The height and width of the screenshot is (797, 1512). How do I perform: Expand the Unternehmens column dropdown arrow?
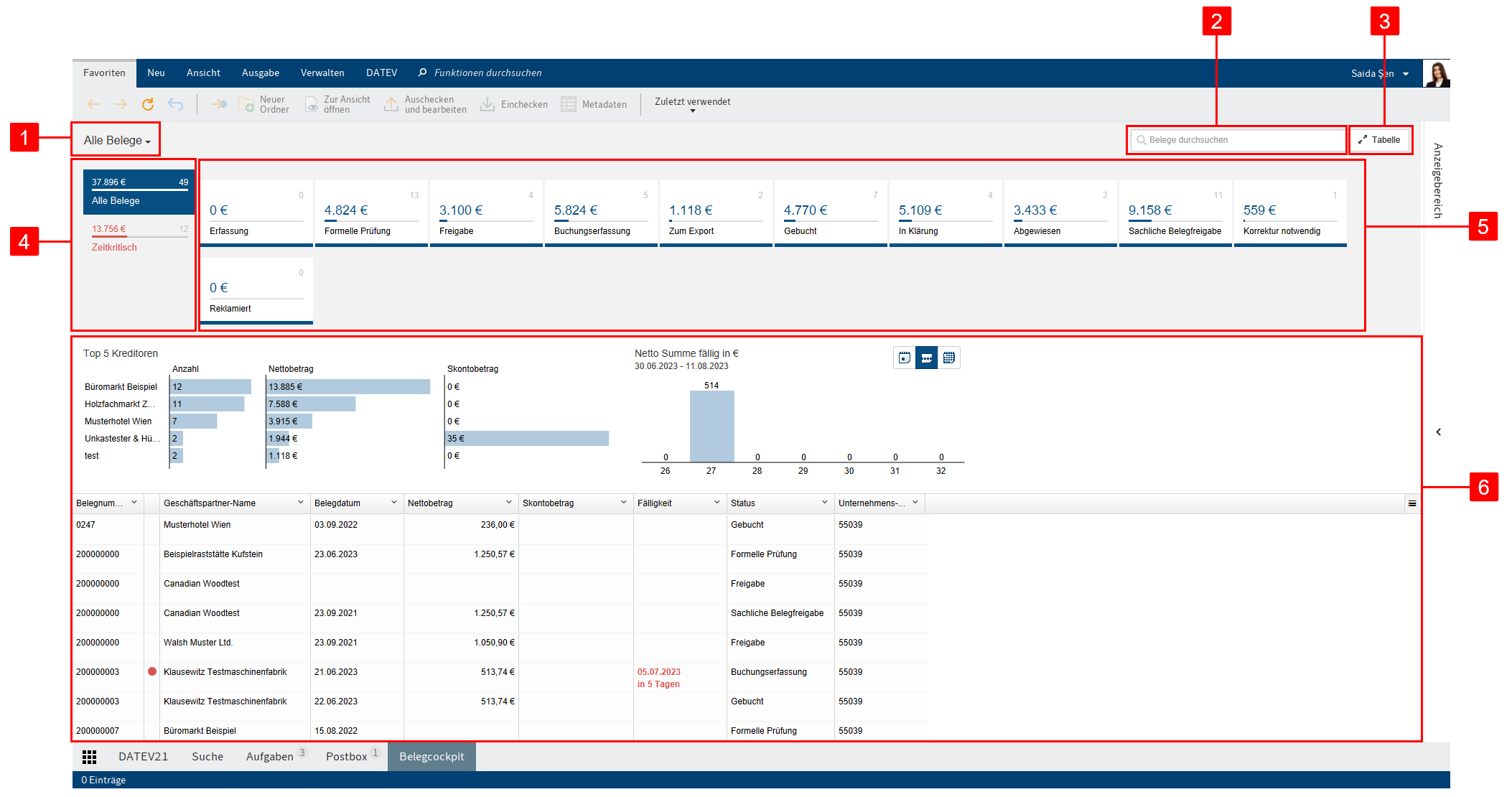[915, 503]
